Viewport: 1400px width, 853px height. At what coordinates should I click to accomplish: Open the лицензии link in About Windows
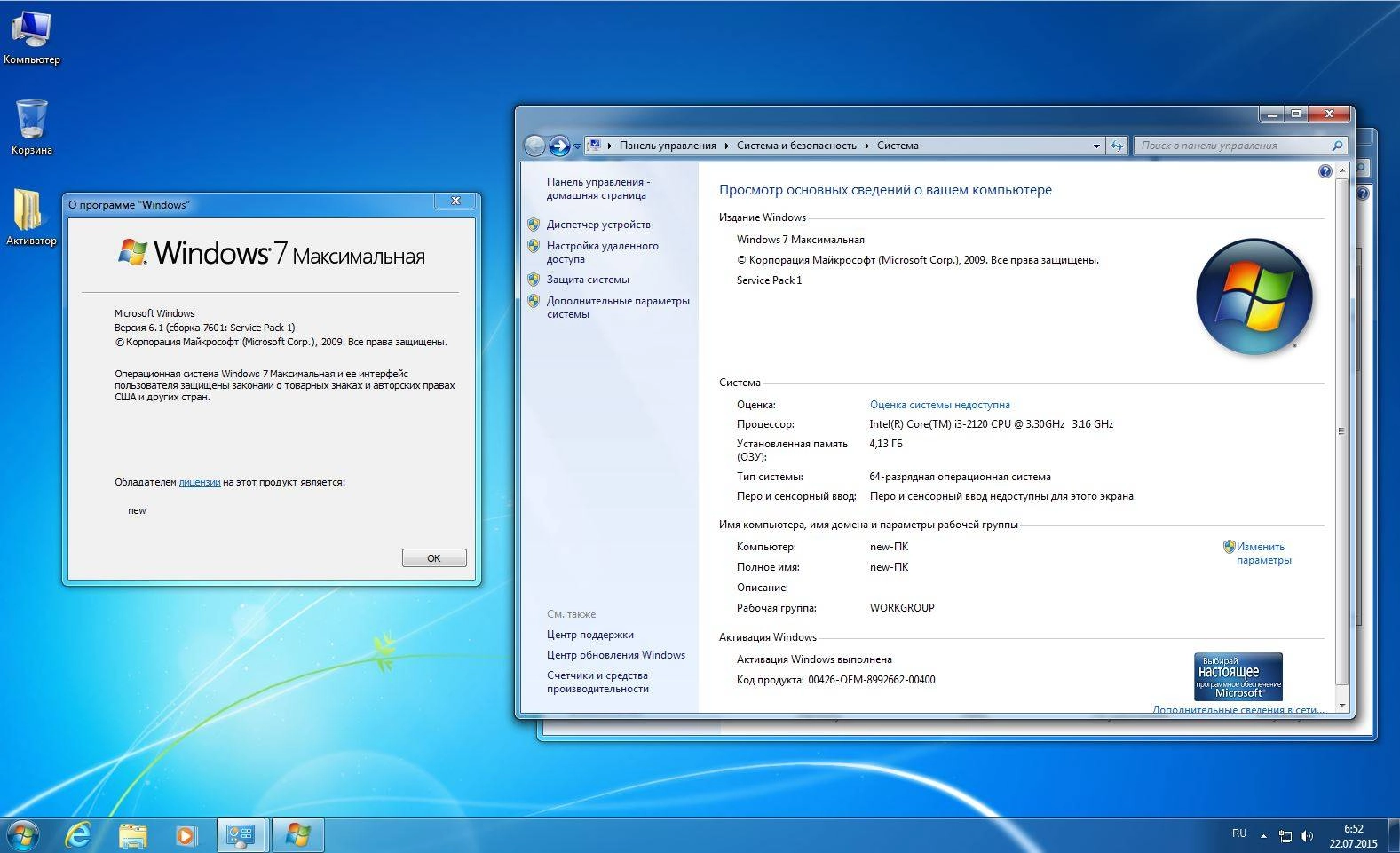(x=200, y=482)
